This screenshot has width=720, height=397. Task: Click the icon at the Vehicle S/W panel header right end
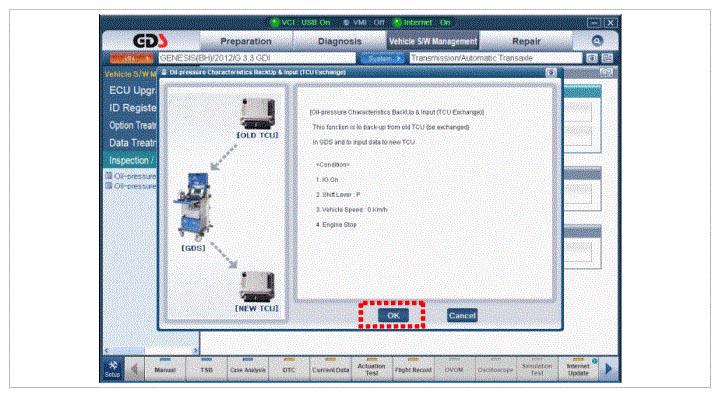[x=606, y=73]
